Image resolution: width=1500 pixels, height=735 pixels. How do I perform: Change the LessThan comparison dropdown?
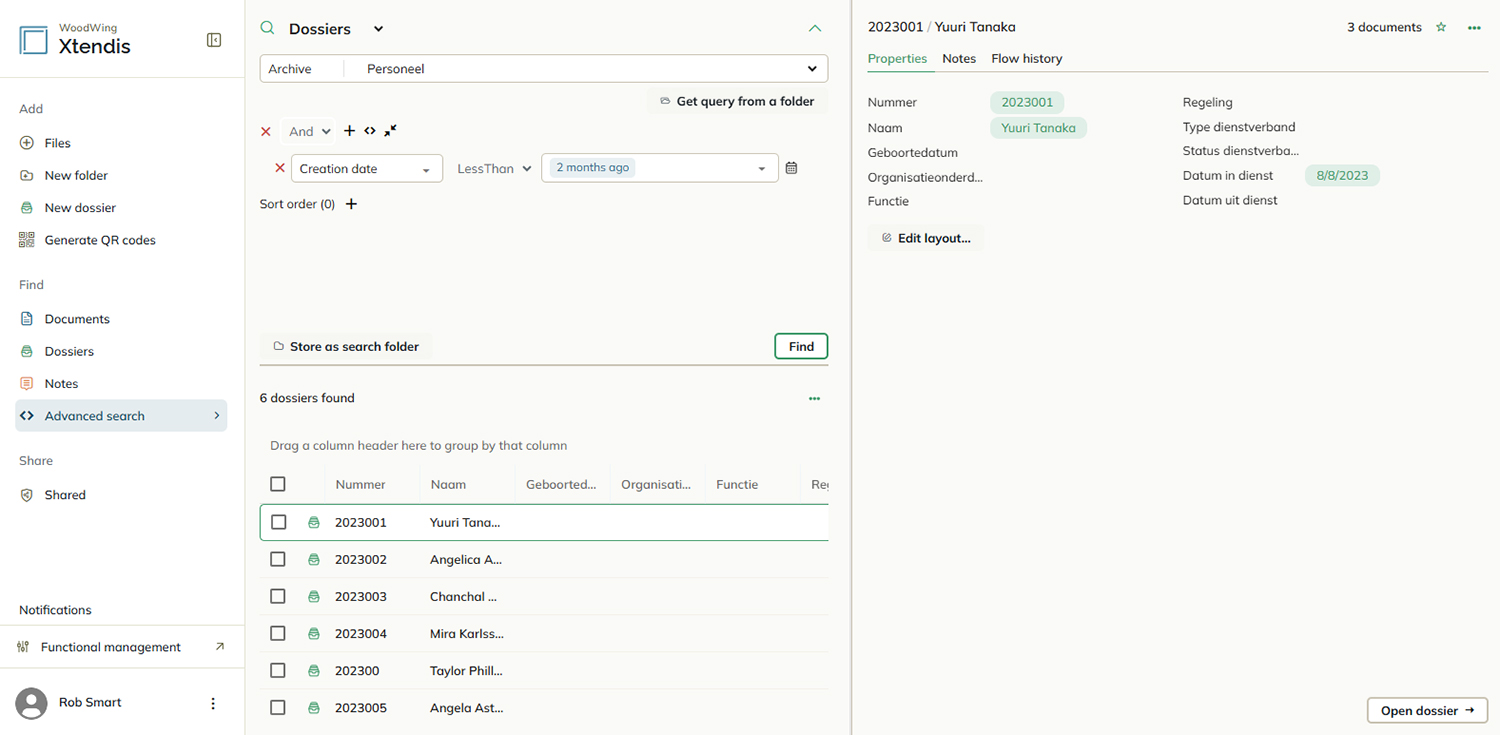(x=493, y=168)
